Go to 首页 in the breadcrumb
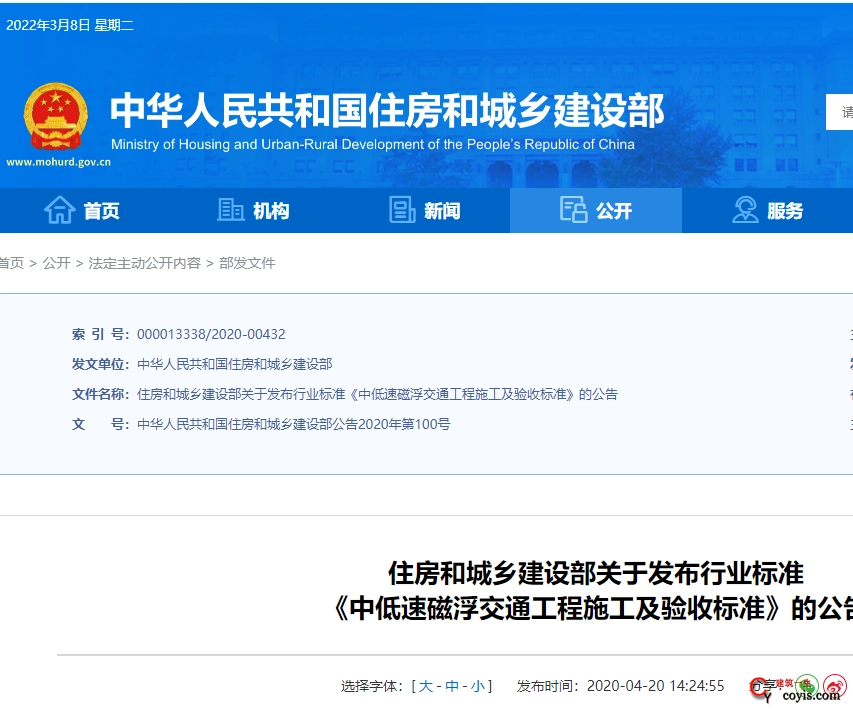853x715 pixels. click(11, 263)
